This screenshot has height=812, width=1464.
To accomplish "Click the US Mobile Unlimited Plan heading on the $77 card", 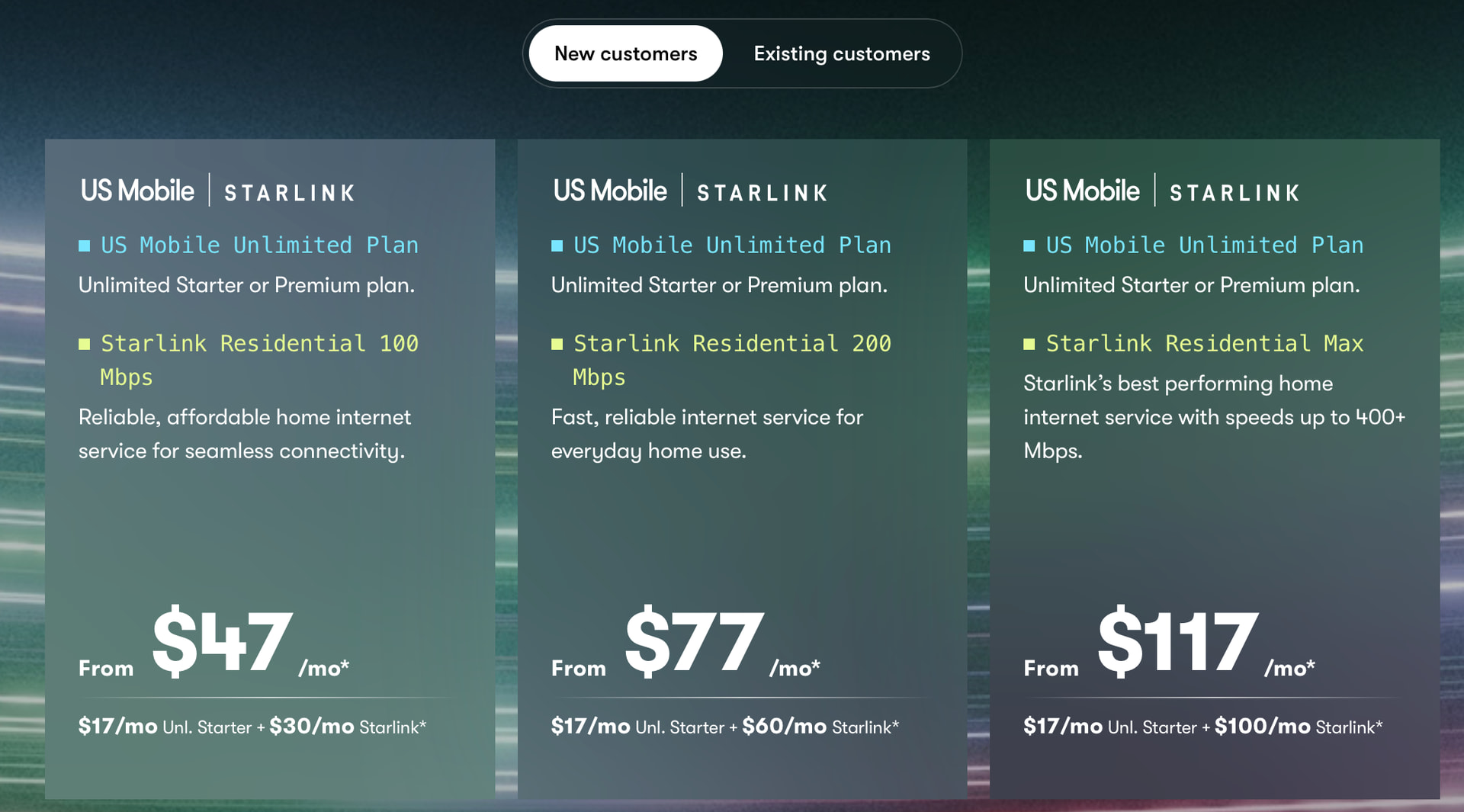I will tap(732, 246).
